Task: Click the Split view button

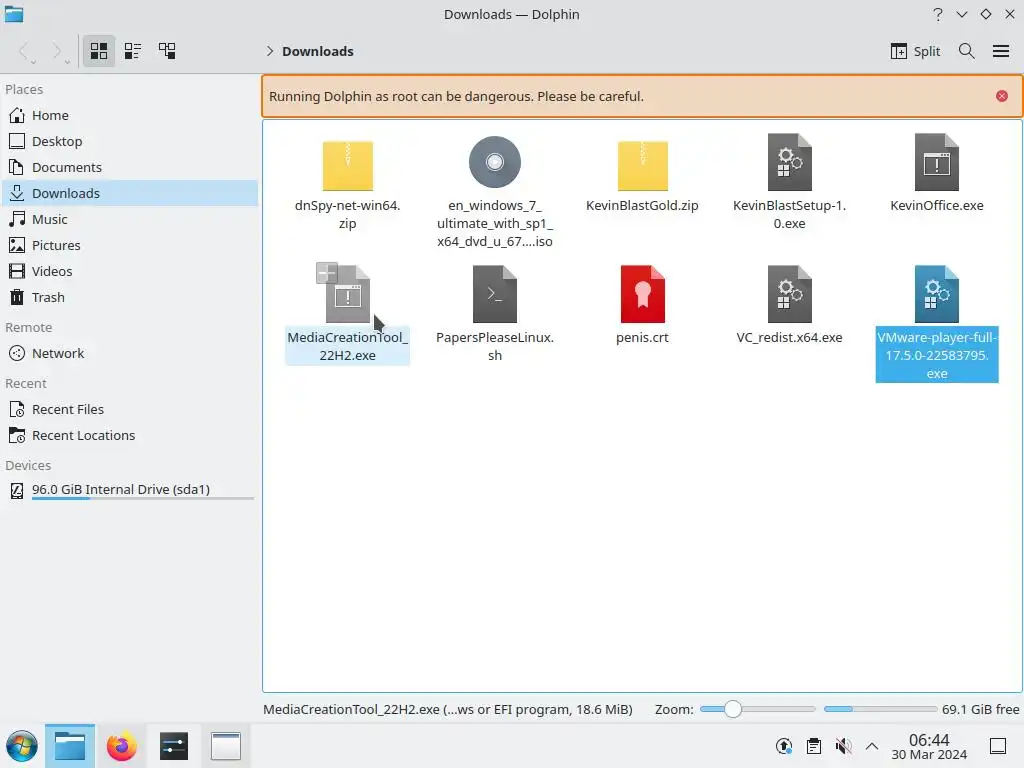Action: click(x=915, y=51)
